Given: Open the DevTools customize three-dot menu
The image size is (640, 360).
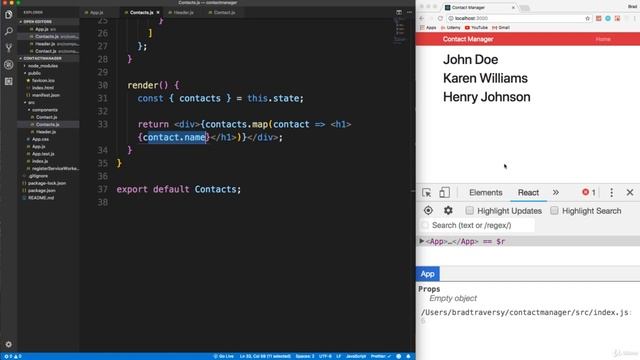Looking at the screenshot, I should 611,193.
